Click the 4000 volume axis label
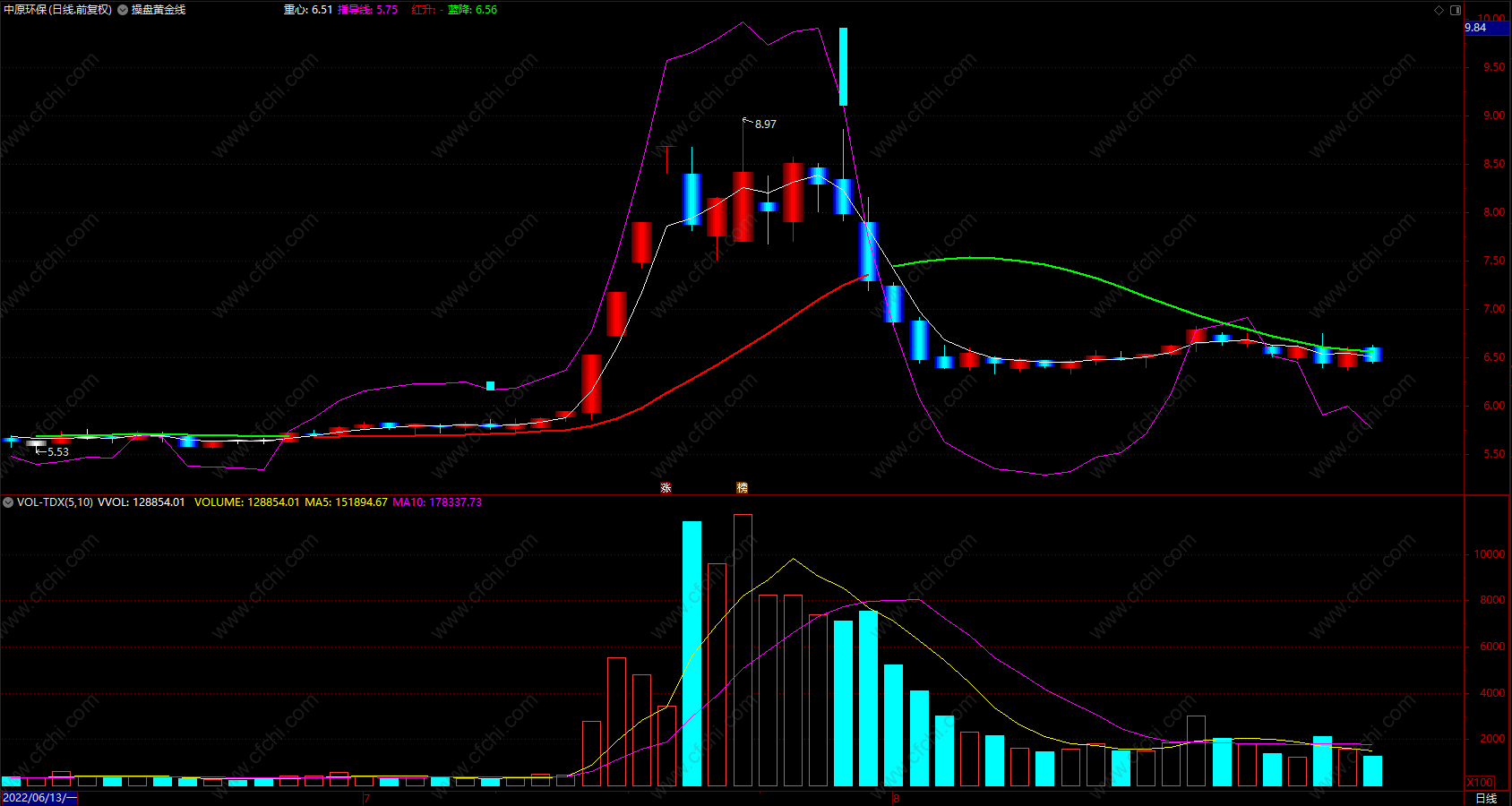This screenshot has width=1512, height=806. point(1492,693)
